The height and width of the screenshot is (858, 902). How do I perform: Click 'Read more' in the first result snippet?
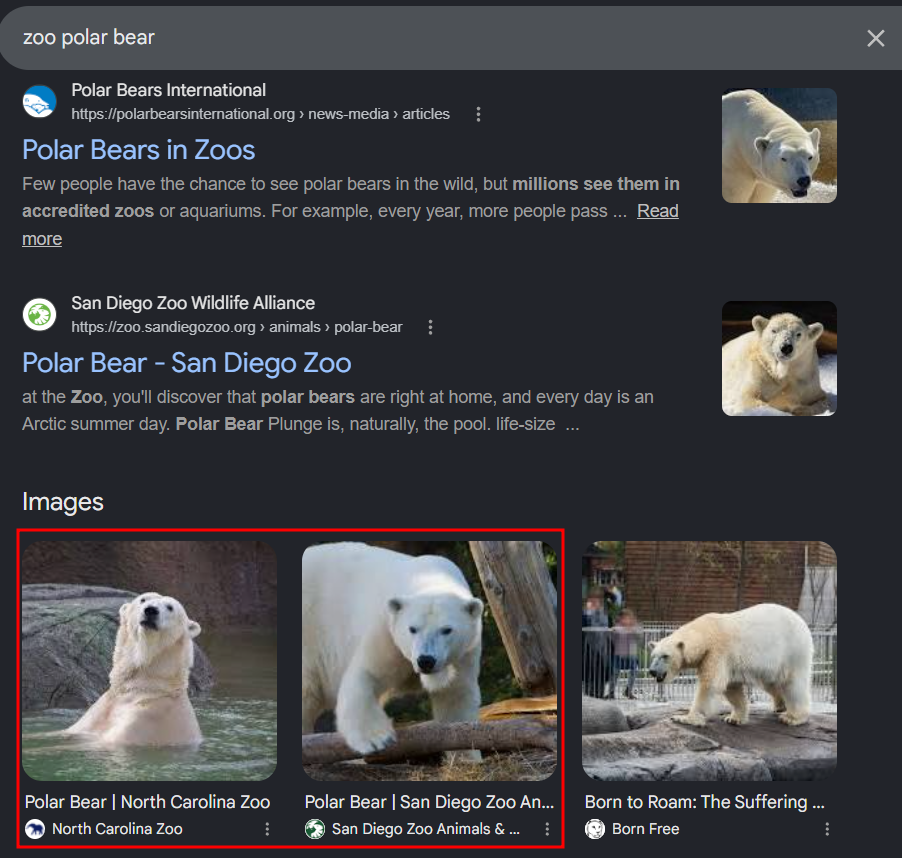click(x=658, y=211)
